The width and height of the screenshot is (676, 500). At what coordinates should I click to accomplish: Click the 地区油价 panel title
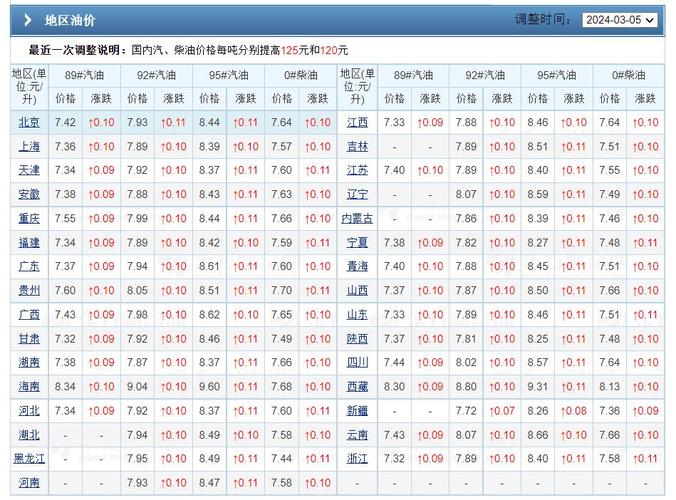point(70,20)
